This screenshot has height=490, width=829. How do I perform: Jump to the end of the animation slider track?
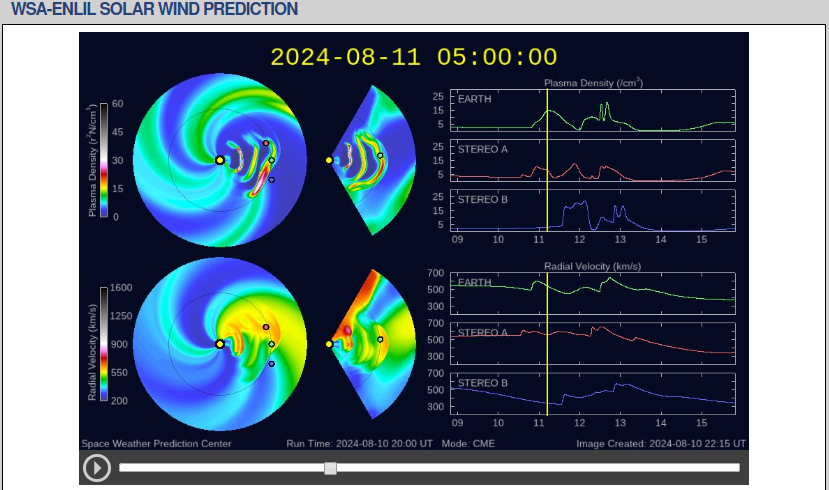[737, 468]
